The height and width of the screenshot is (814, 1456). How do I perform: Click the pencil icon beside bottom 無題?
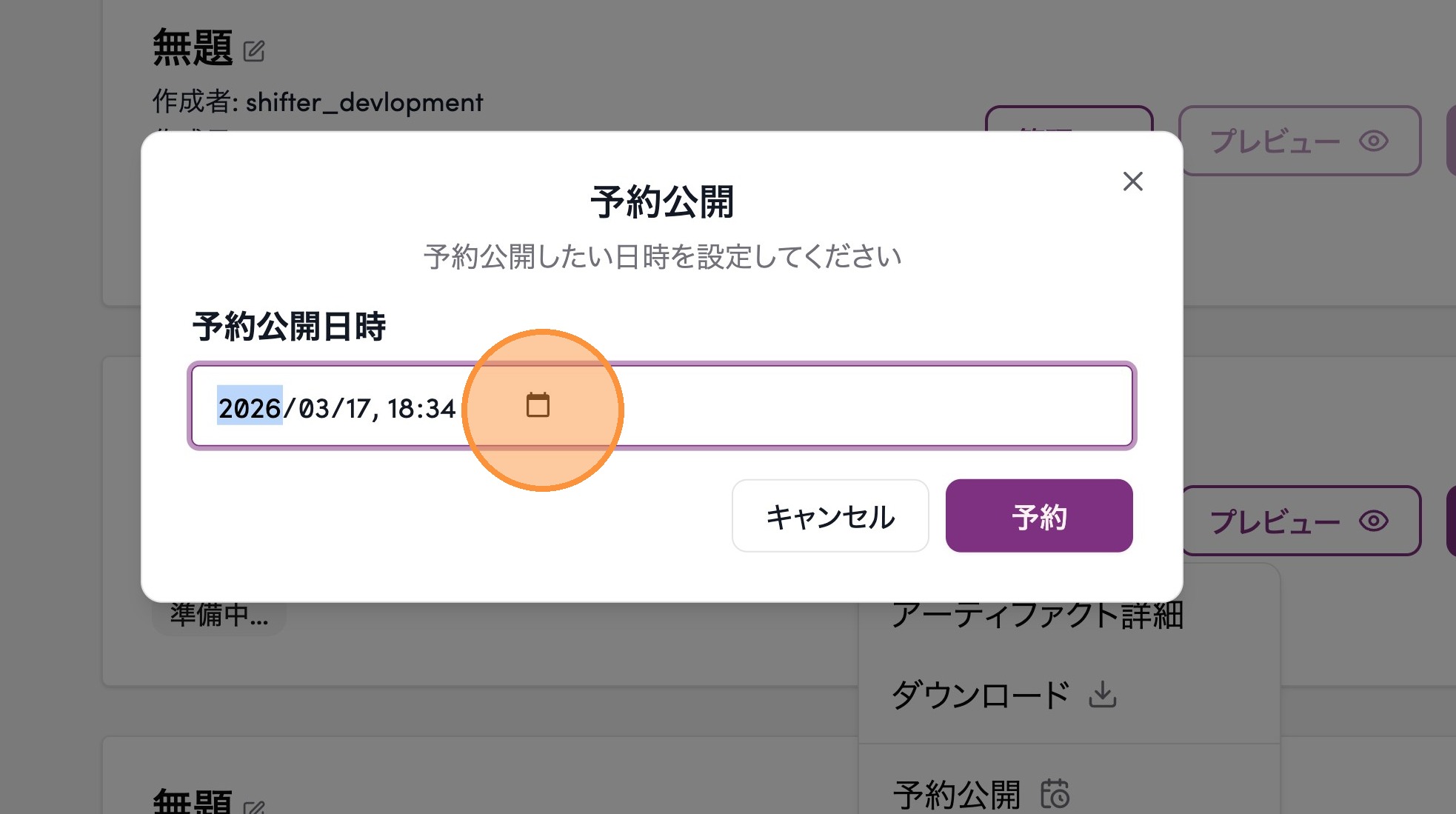pos(254,807)
